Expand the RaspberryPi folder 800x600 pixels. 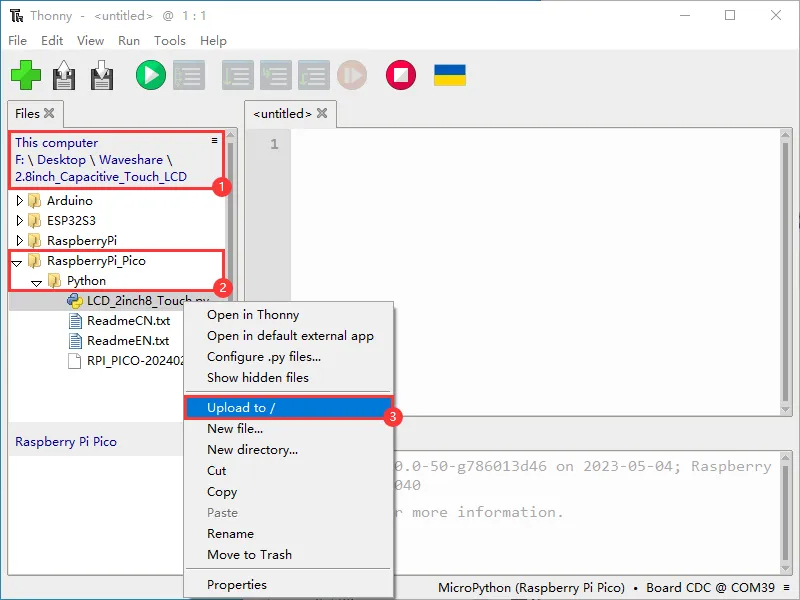[19, 240]
